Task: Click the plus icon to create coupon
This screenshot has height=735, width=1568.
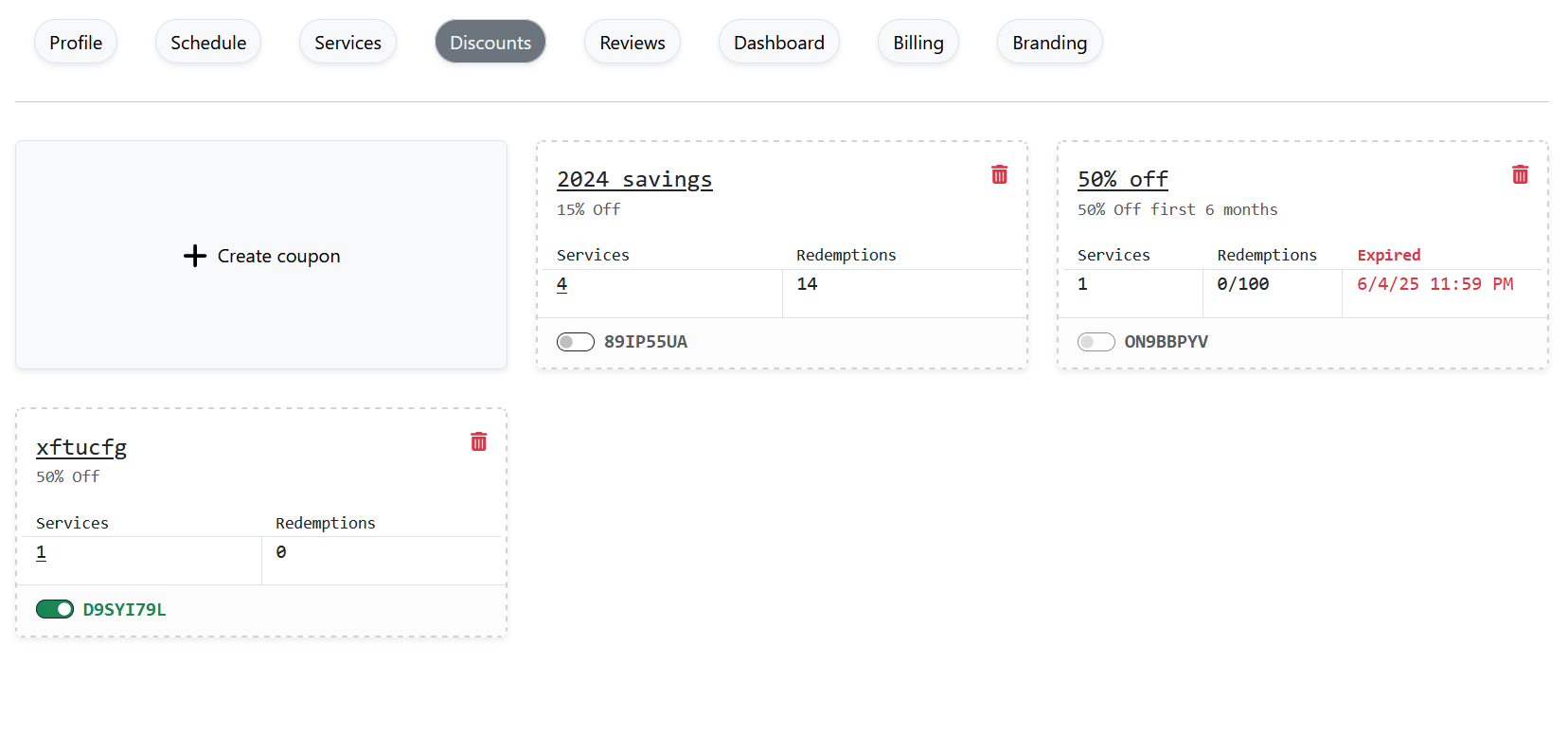Action: [x=195, y=256]
